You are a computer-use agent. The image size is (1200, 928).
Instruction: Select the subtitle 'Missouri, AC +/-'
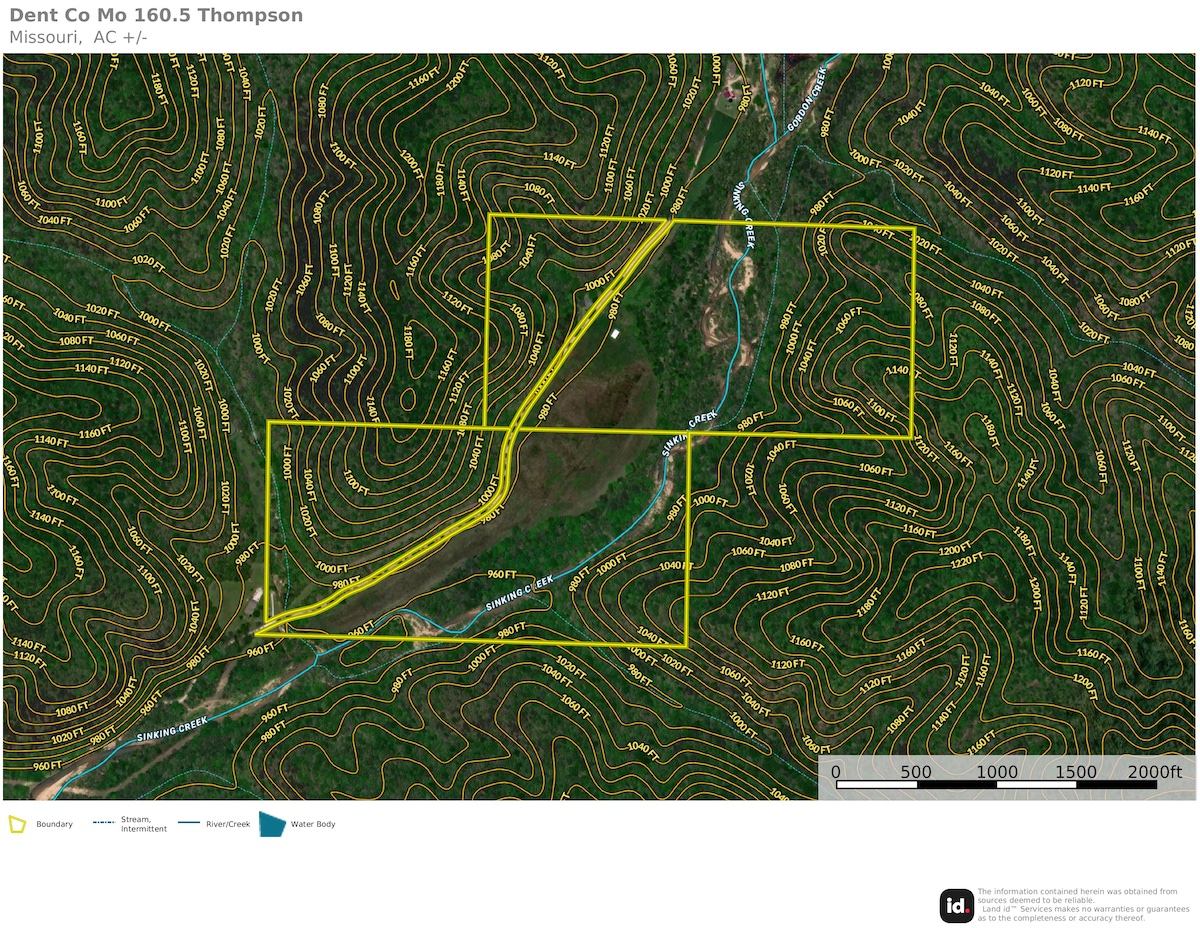point(79,37)
